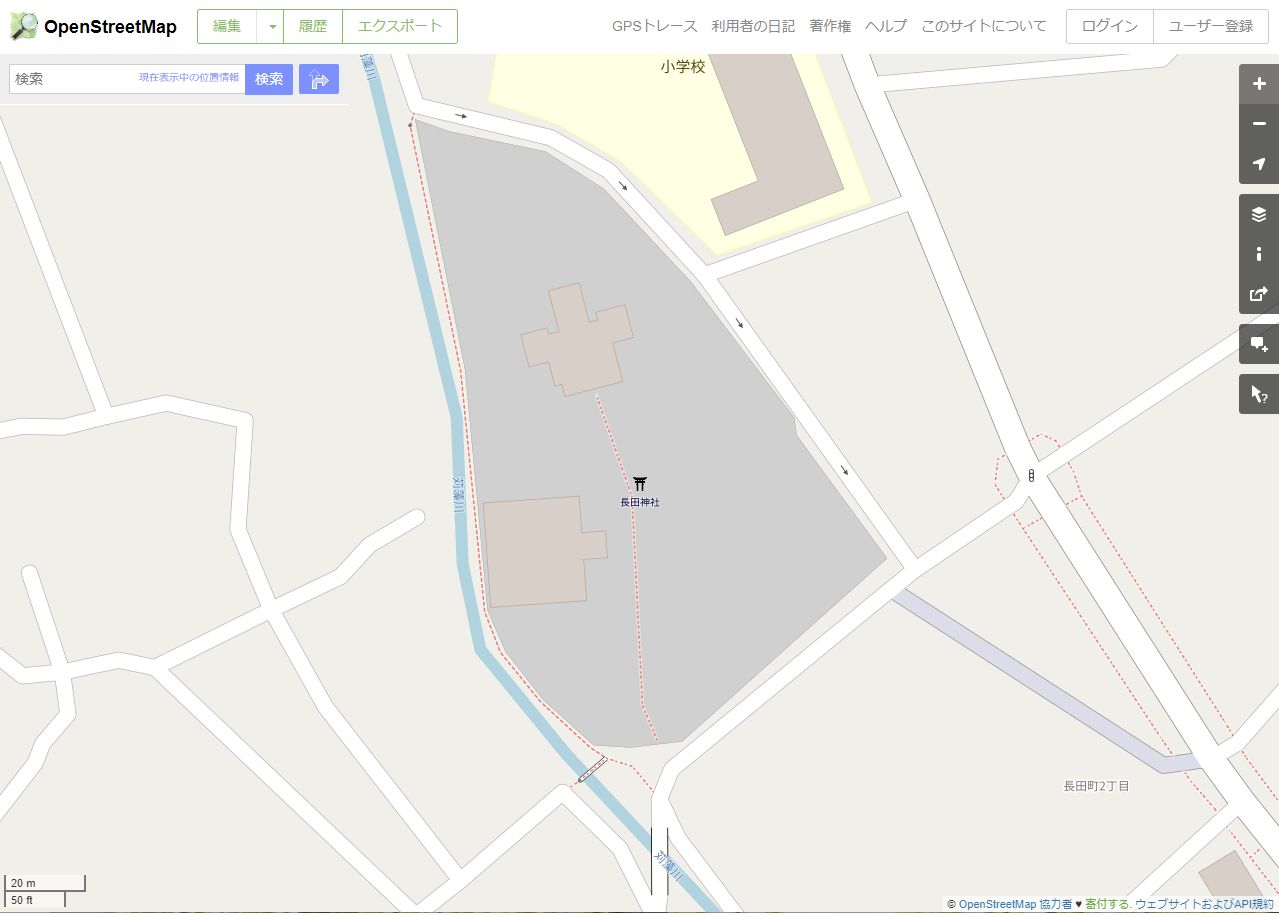Zoom out with the minus button

coord(1259,124)
